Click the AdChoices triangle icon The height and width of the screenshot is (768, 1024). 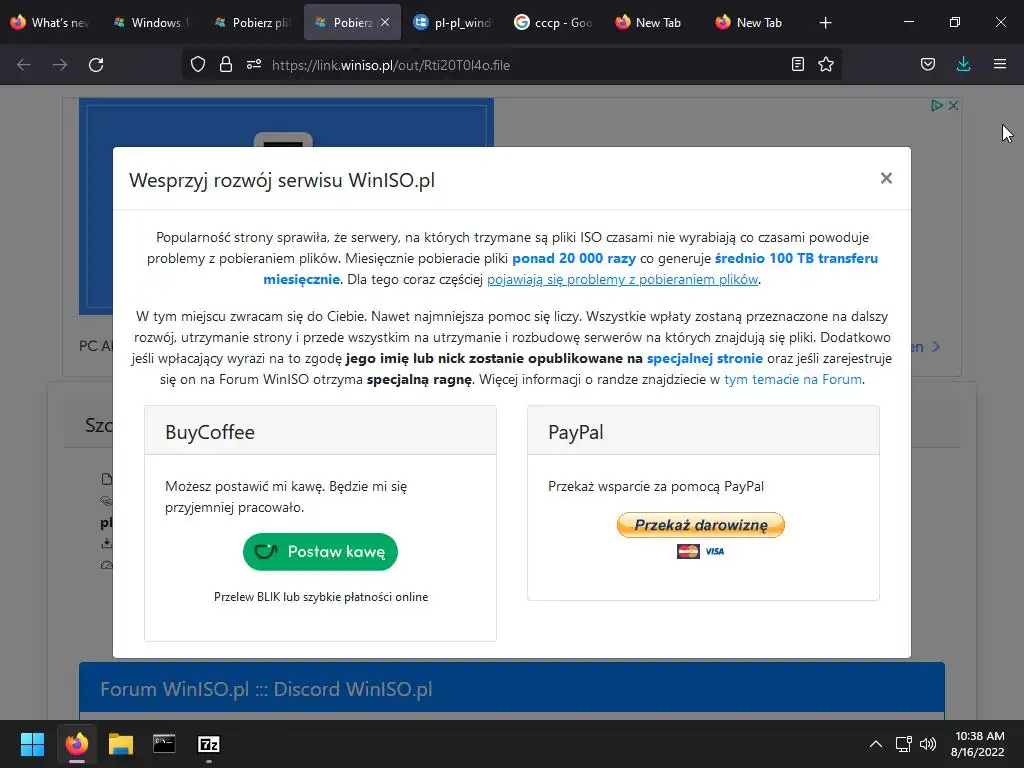(936, 105)
